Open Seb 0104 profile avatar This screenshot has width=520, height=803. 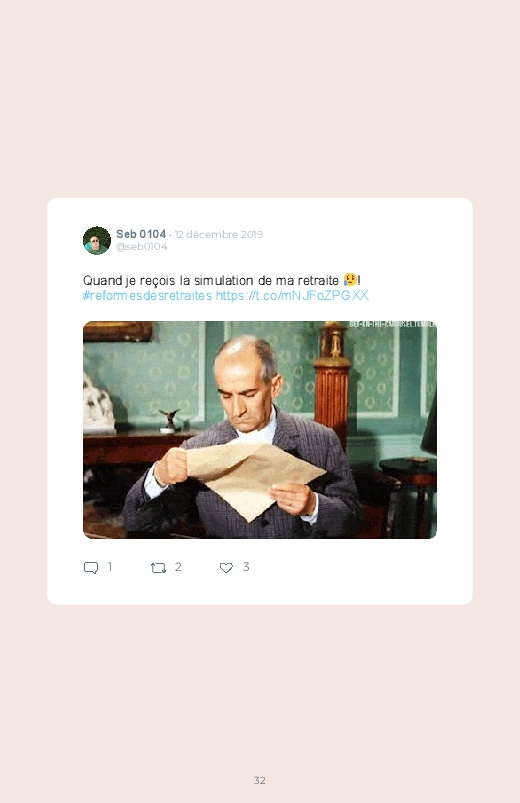(97, 240)
